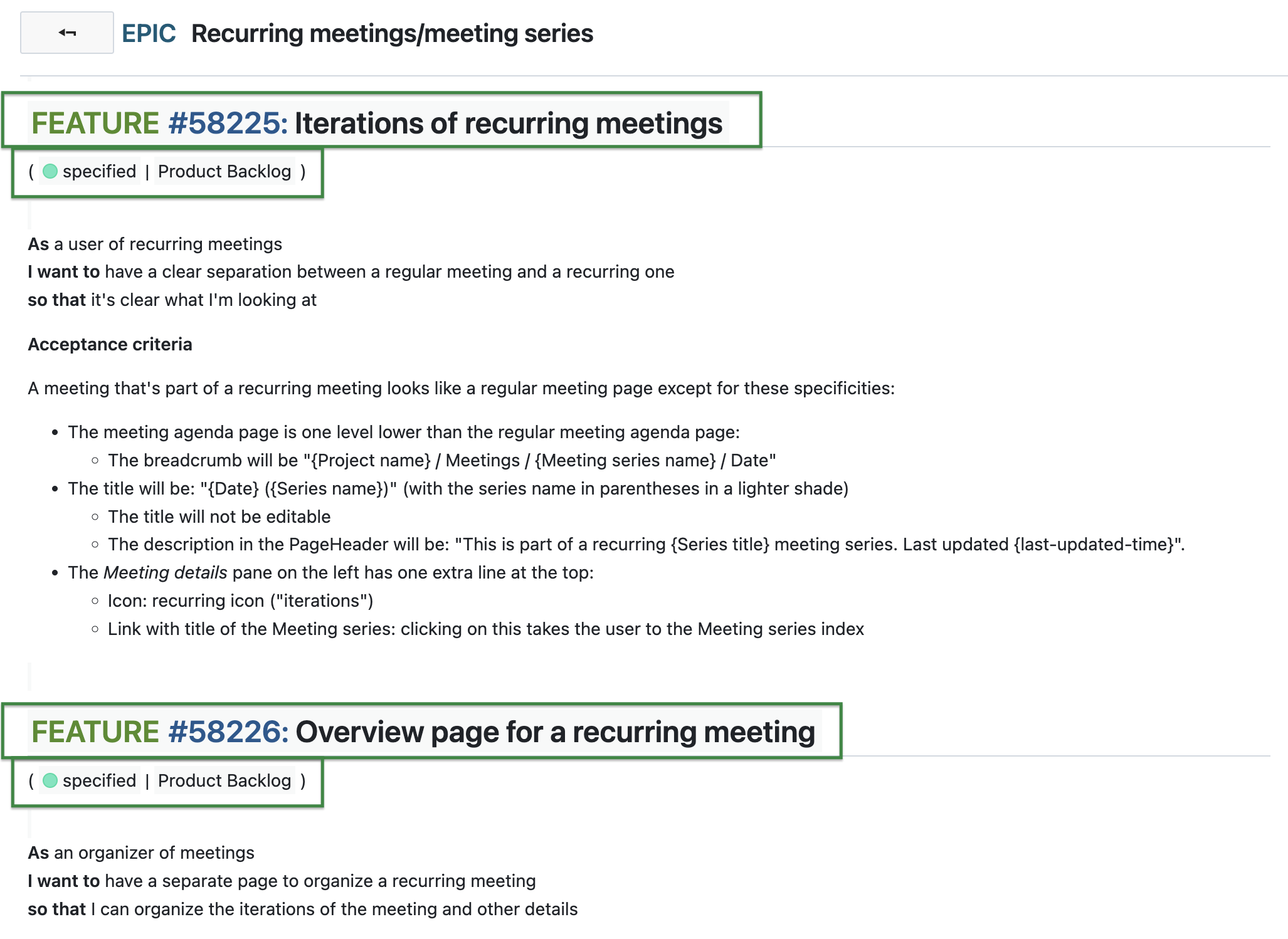Screen dimensions: 1288x939
Task: Click the breadcrumb description bullet line
Action: pyautogui.click(x=441, y=459)
